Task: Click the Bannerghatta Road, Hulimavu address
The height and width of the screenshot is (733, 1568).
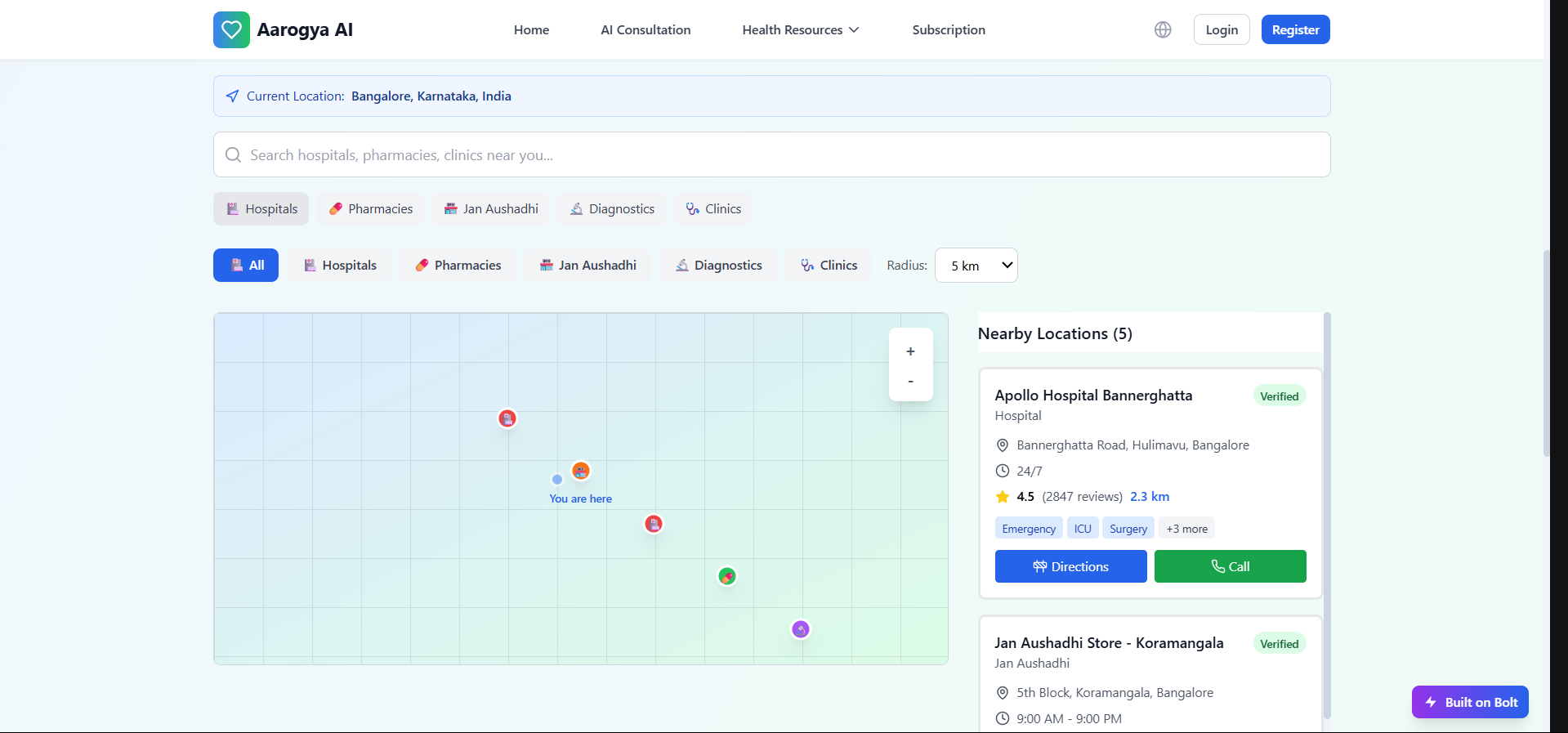Action: pyautogui.click(x=1132, y=445)
